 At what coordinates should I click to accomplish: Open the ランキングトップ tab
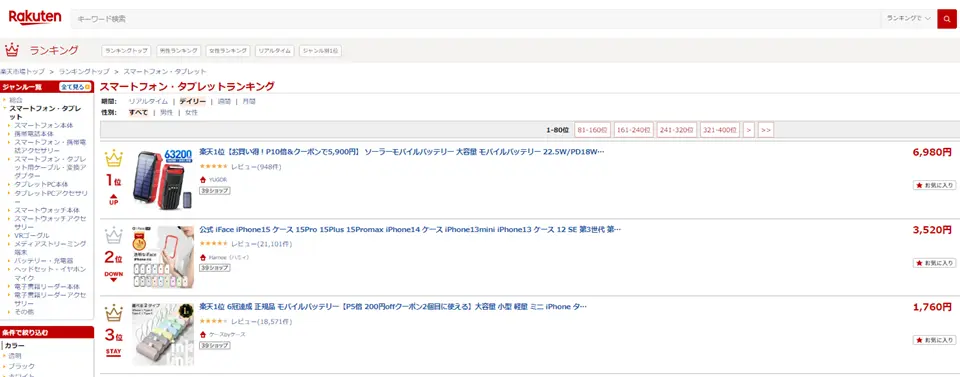tap(126, 51)
